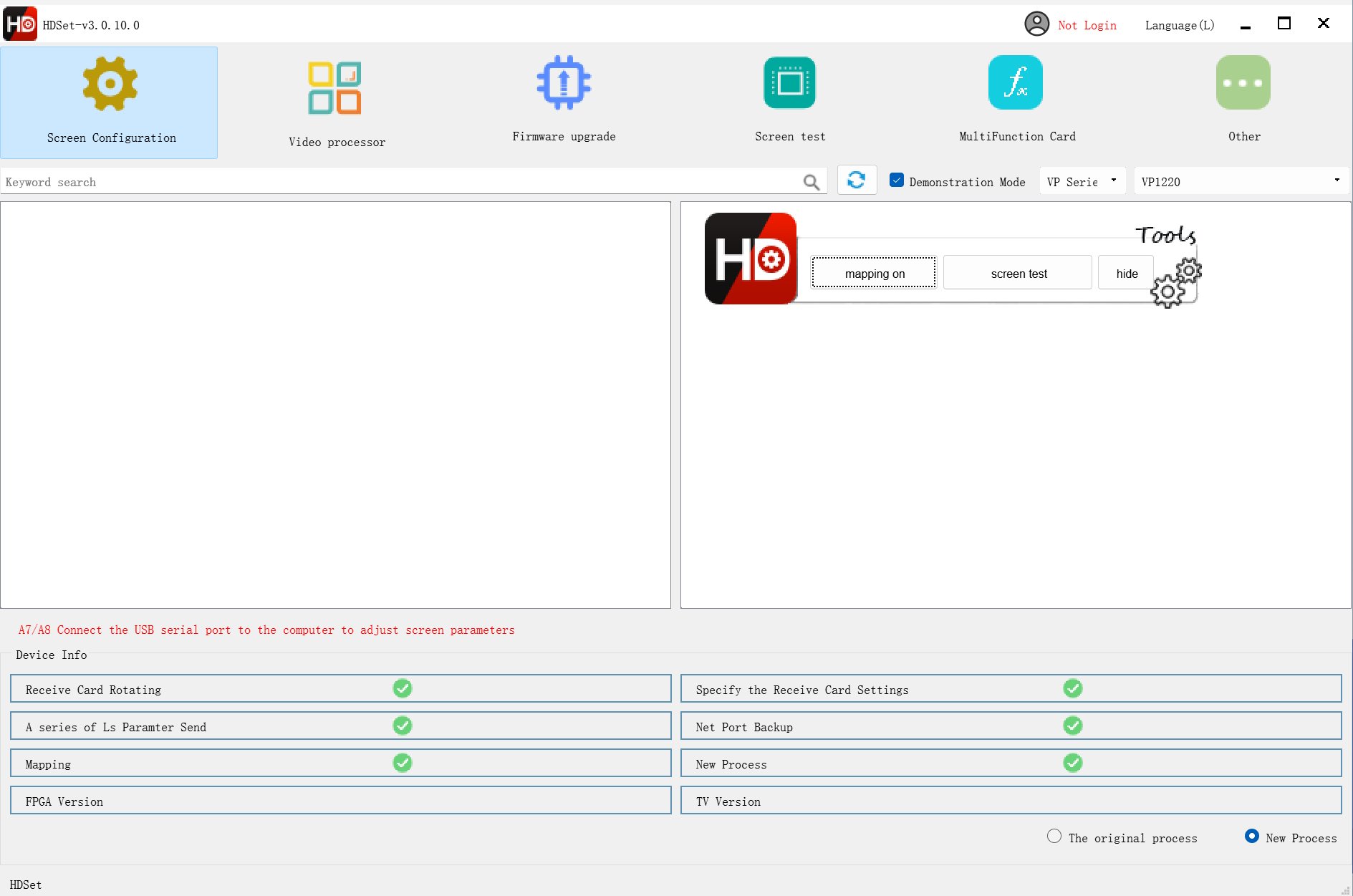Click the Mapping label in Device Info

click(48, 764)
